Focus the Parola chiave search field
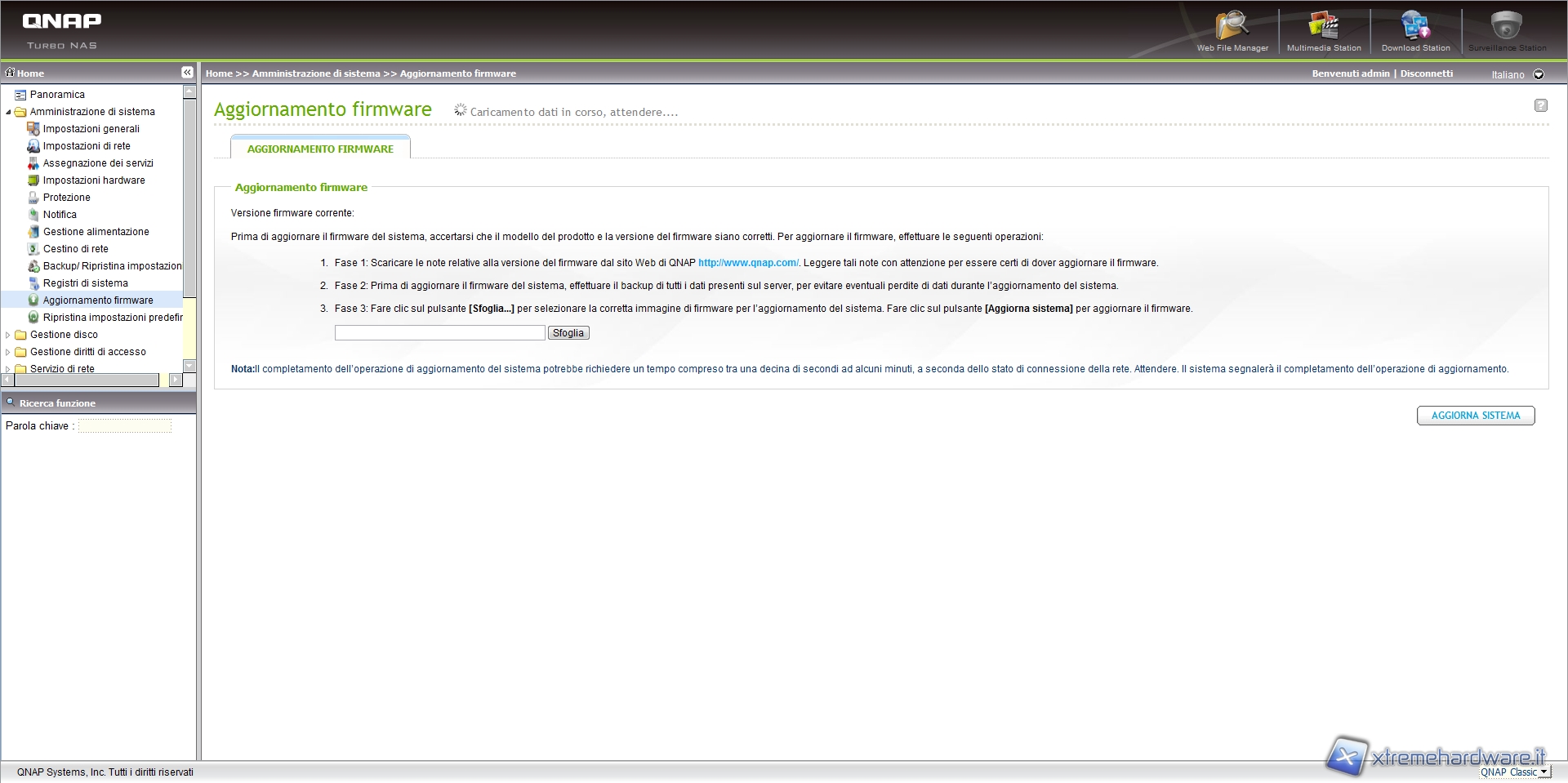The height and width of the screenshot is (783, 1568). click(x=125, y=426)
